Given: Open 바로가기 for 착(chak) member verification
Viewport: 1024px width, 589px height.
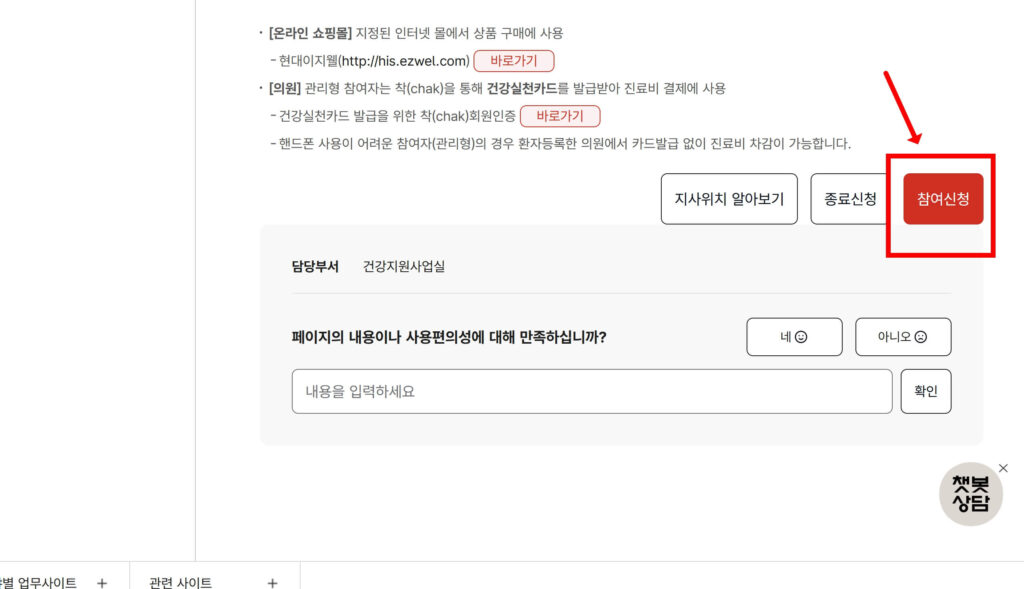Looking at the screenshot, I should (x=560, y=115).
